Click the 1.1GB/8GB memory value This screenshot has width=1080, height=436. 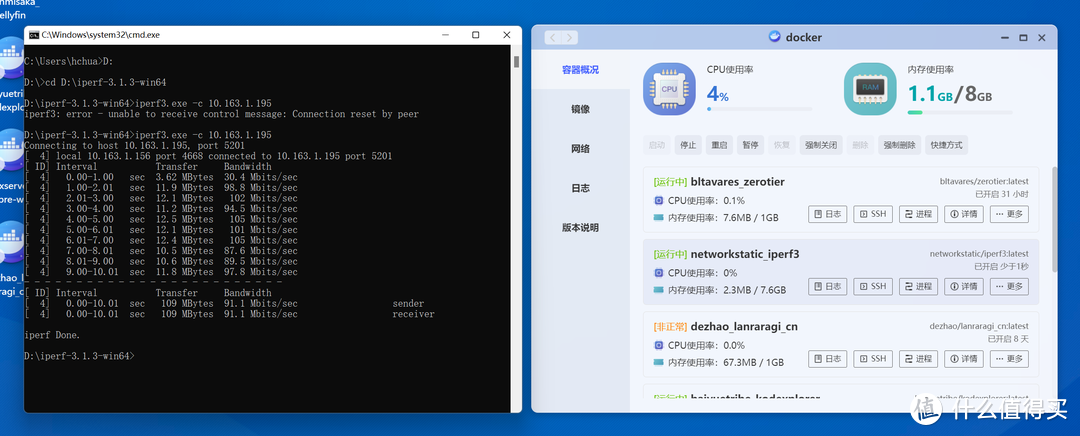950,94
